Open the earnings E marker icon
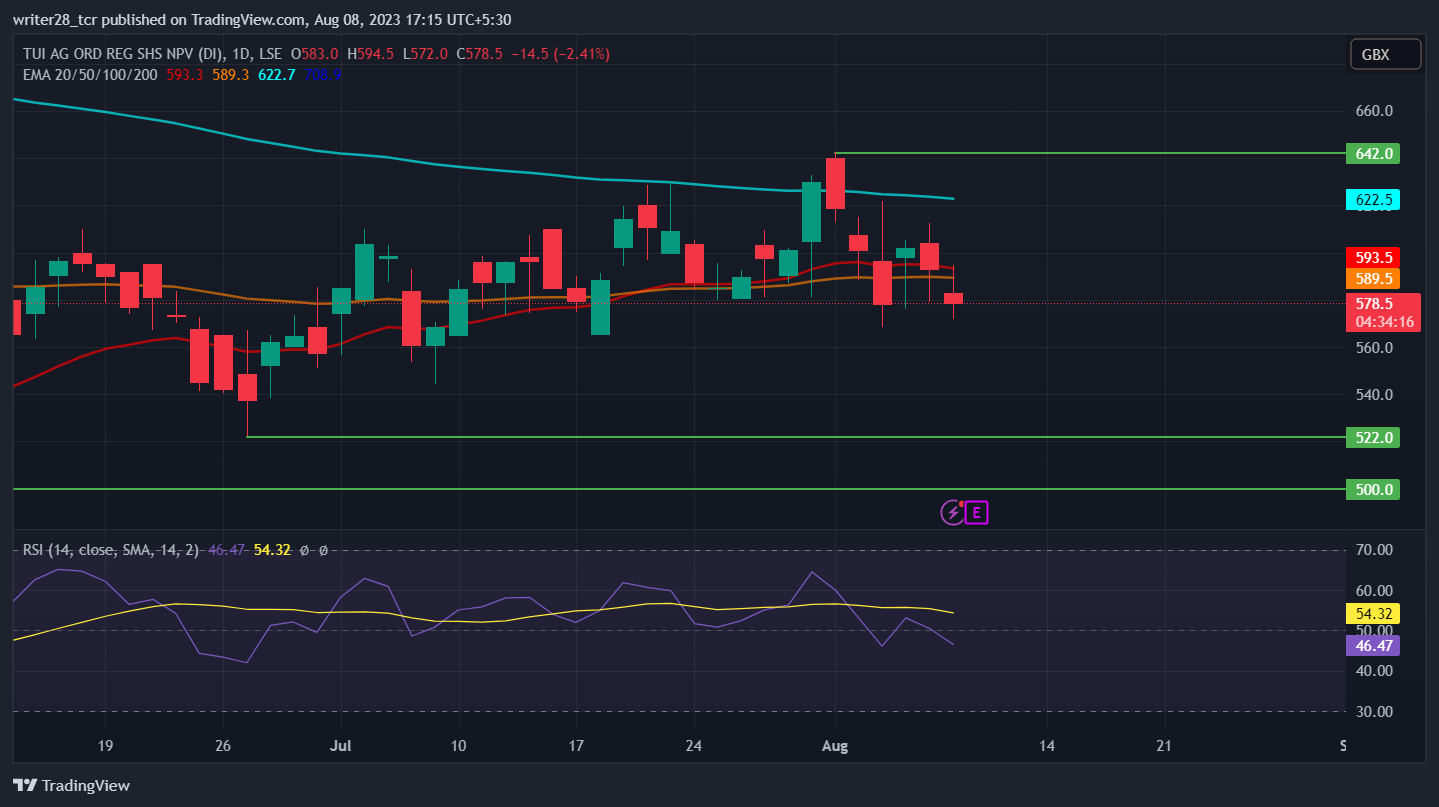This screenshot has height=807, width=1439. (x=977, y=513)
